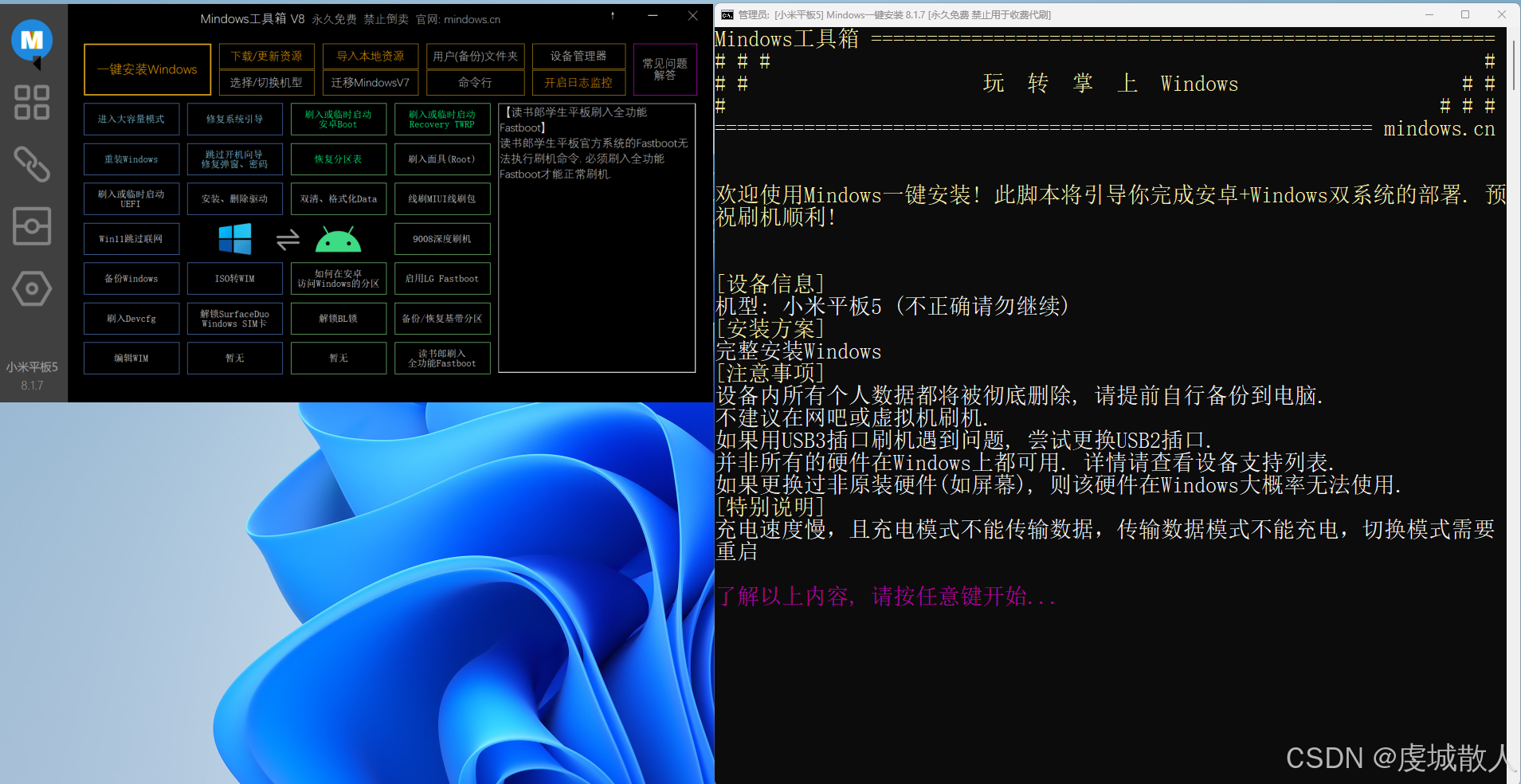This screenshot has height=784, width=1521.
Task: Click 读书郎刷入全功能Fastboot button
Action: pos(442,359)
